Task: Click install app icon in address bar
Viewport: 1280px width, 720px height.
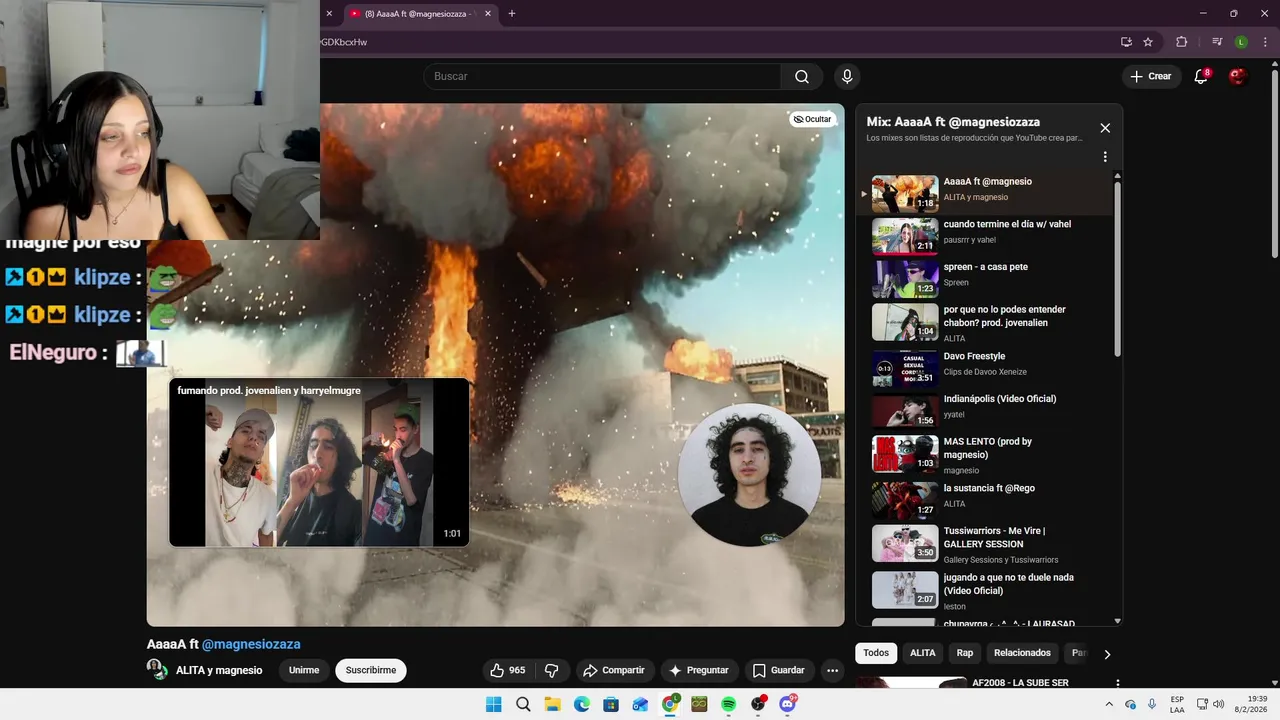Action: (1126, 42)
